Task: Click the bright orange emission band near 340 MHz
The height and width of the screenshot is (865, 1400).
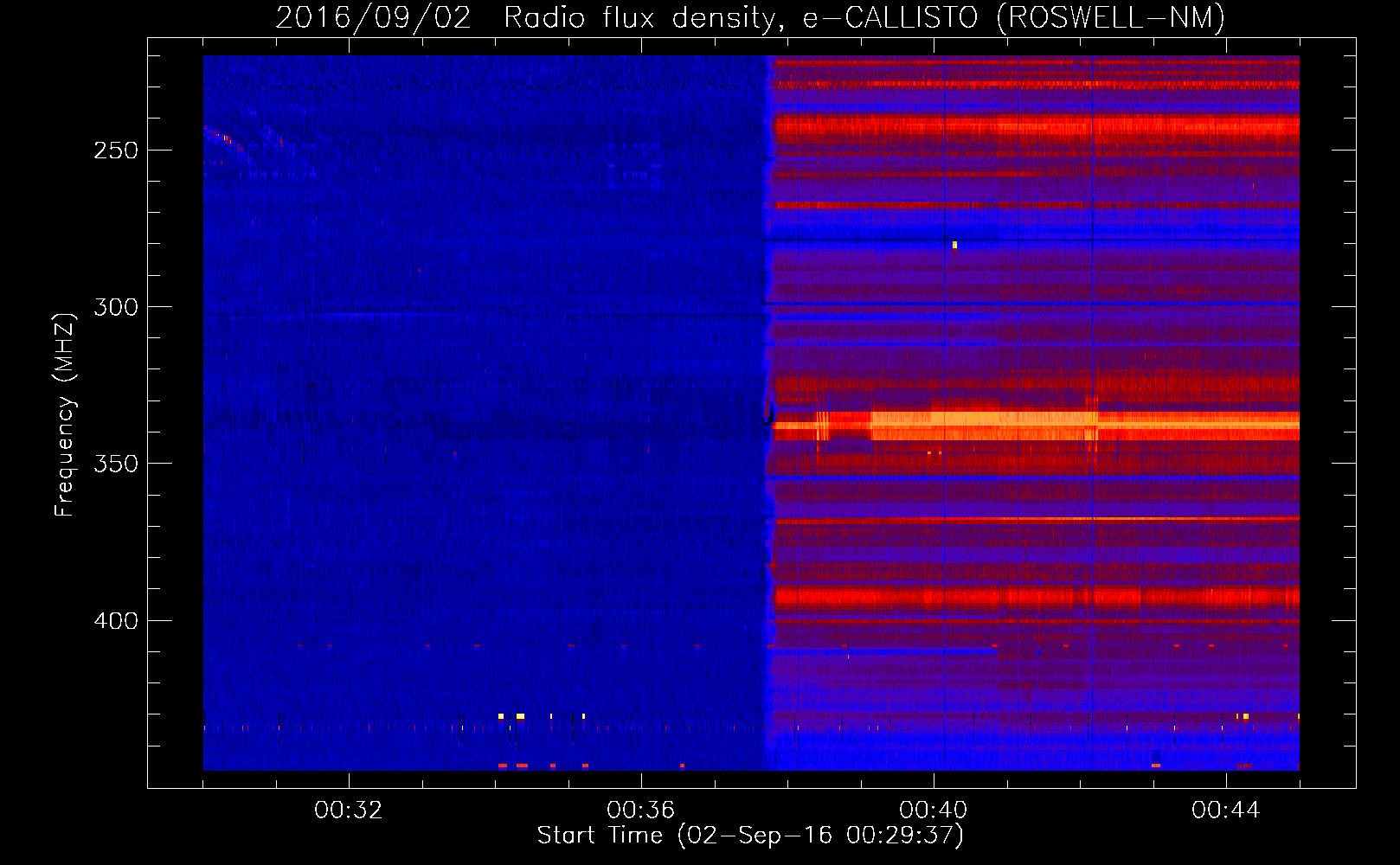Action: [1036, 425]
